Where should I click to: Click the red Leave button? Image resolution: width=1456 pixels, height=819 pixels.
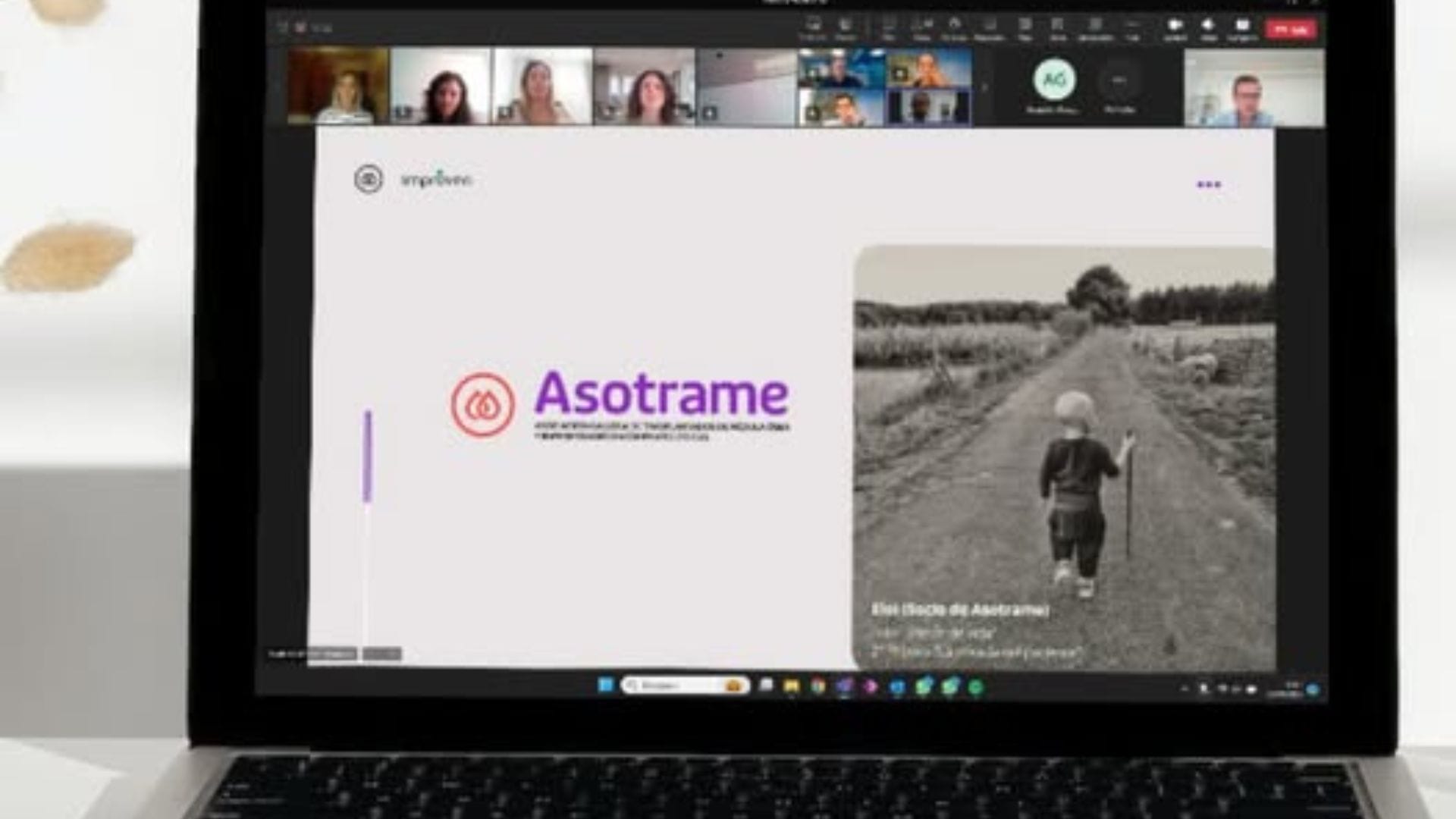tap(1291, 30)
